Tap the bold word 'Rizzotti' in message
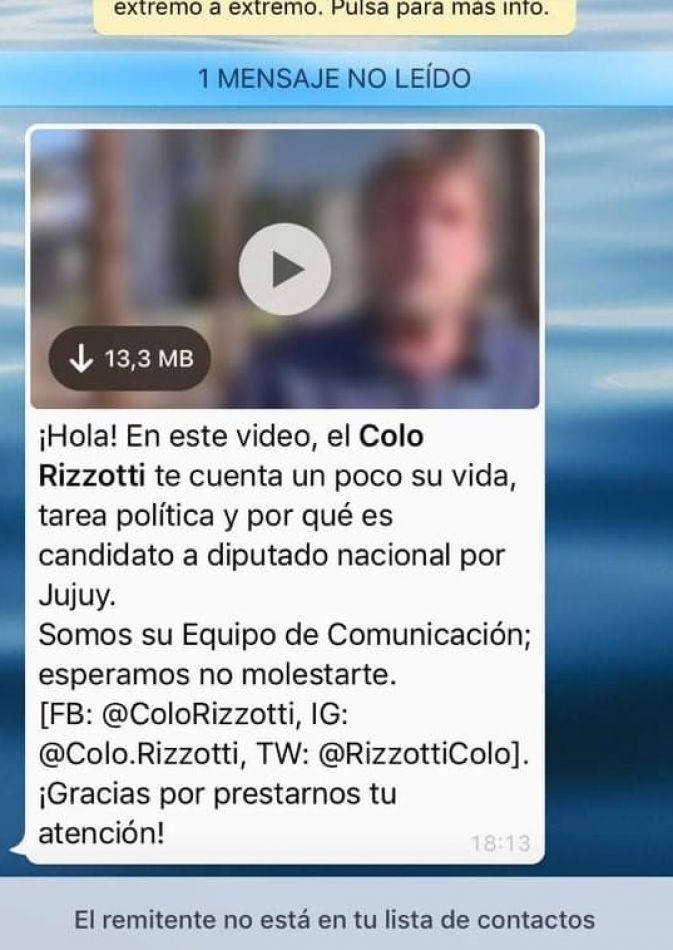Viewport: 673px width, 950px height. point(91,476)
